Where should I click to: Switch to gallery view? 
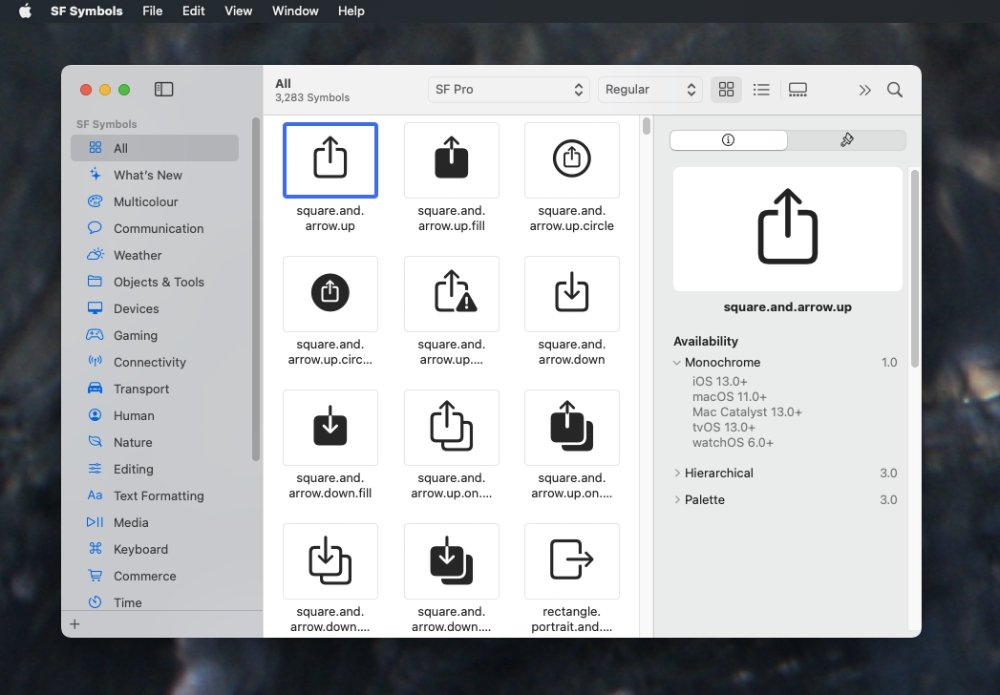tap(798, 89)
